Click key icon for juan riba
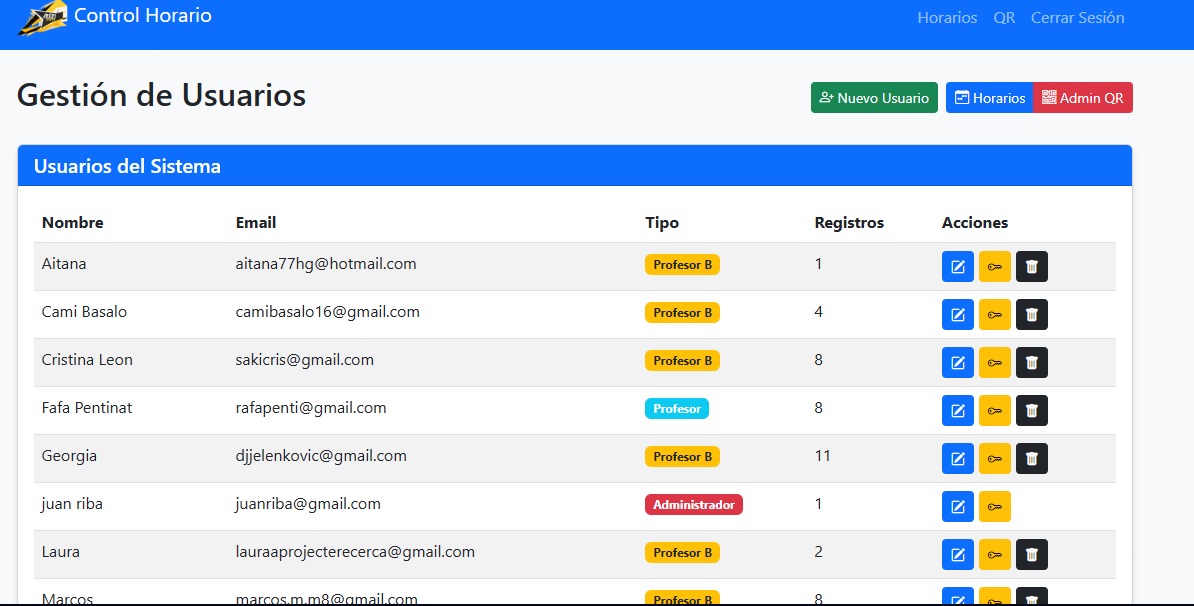The height and width of the screenshot is (606, 1194). click(994, 507)
